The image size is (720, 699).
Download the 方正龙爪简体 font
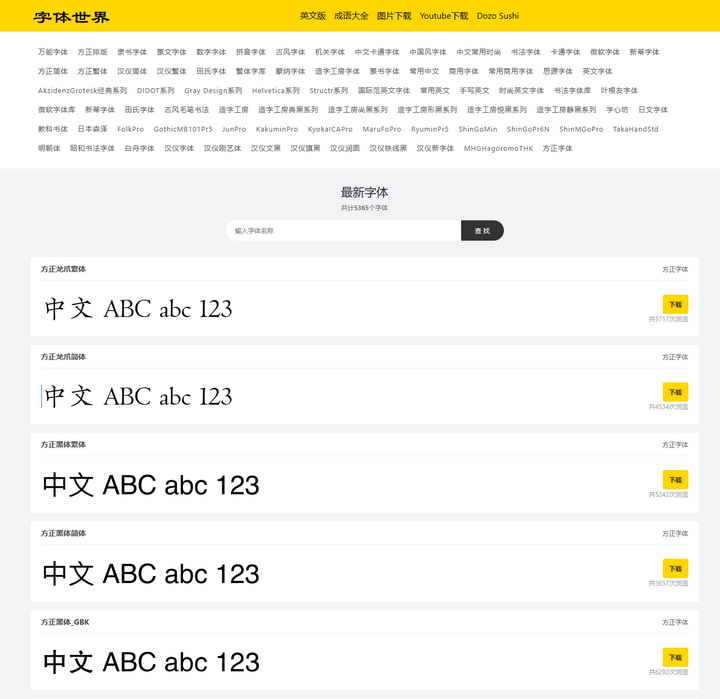click(x=675, y=392)
